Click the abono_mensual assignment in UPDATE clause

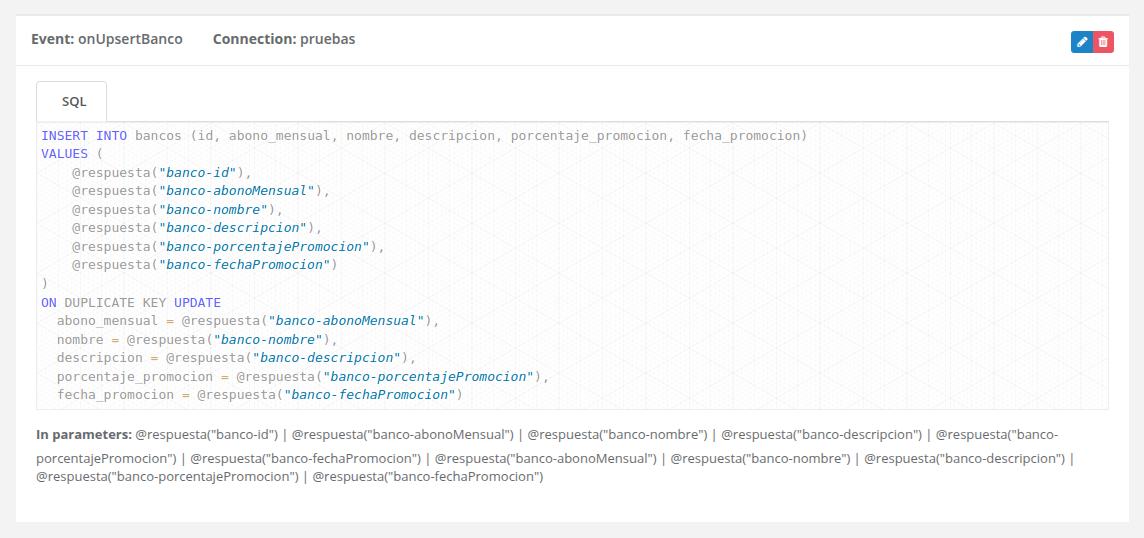point(249,320)
